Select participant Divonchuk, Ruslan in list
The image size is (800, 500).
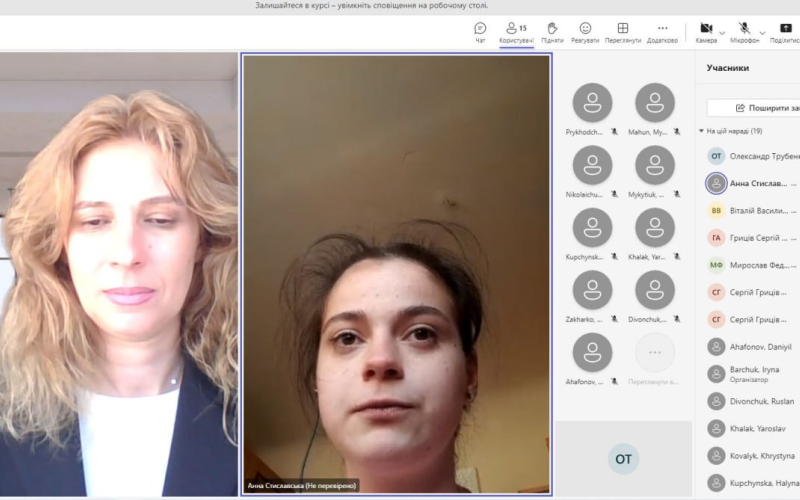pyautogui.click(x=753, y=401)
